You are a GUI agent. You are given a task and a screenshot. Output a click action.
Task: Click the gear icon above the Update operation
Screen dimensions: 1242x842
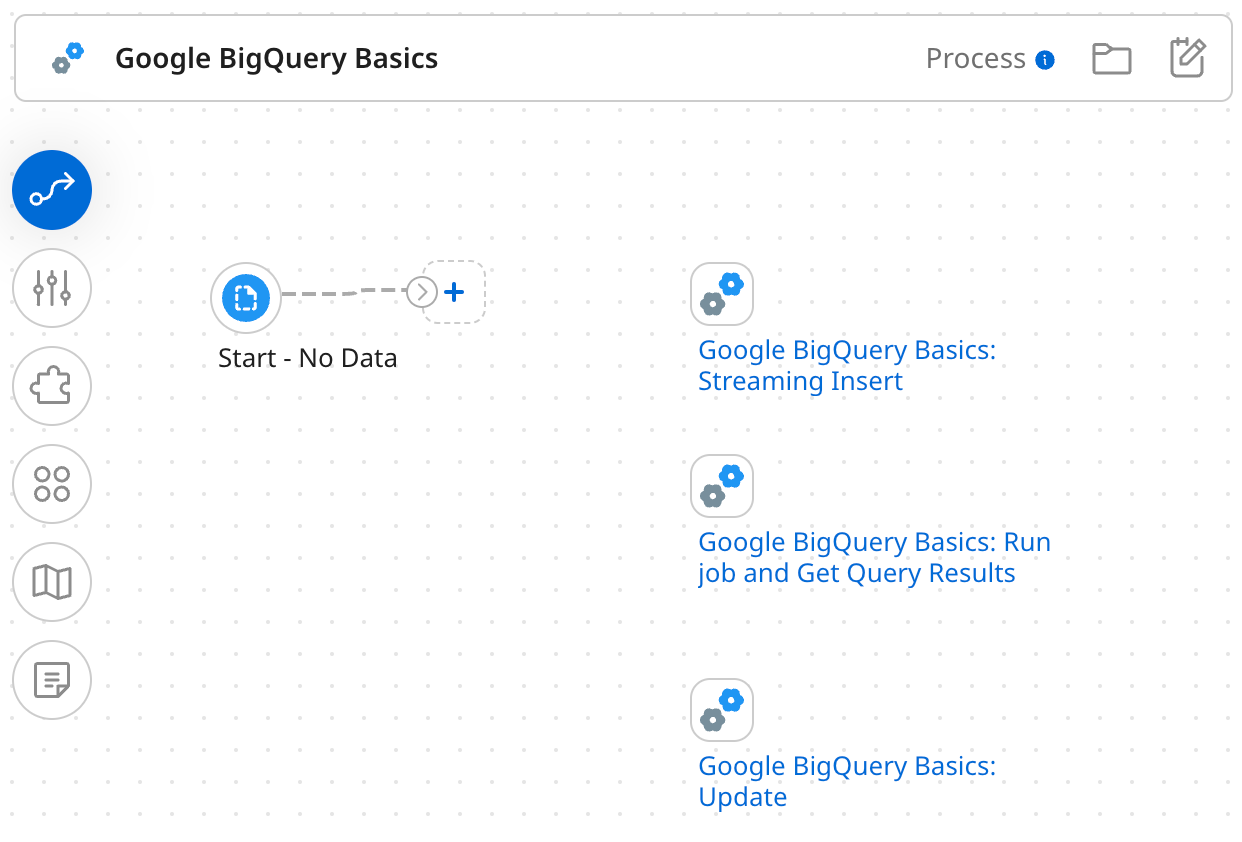pos(721,709)
